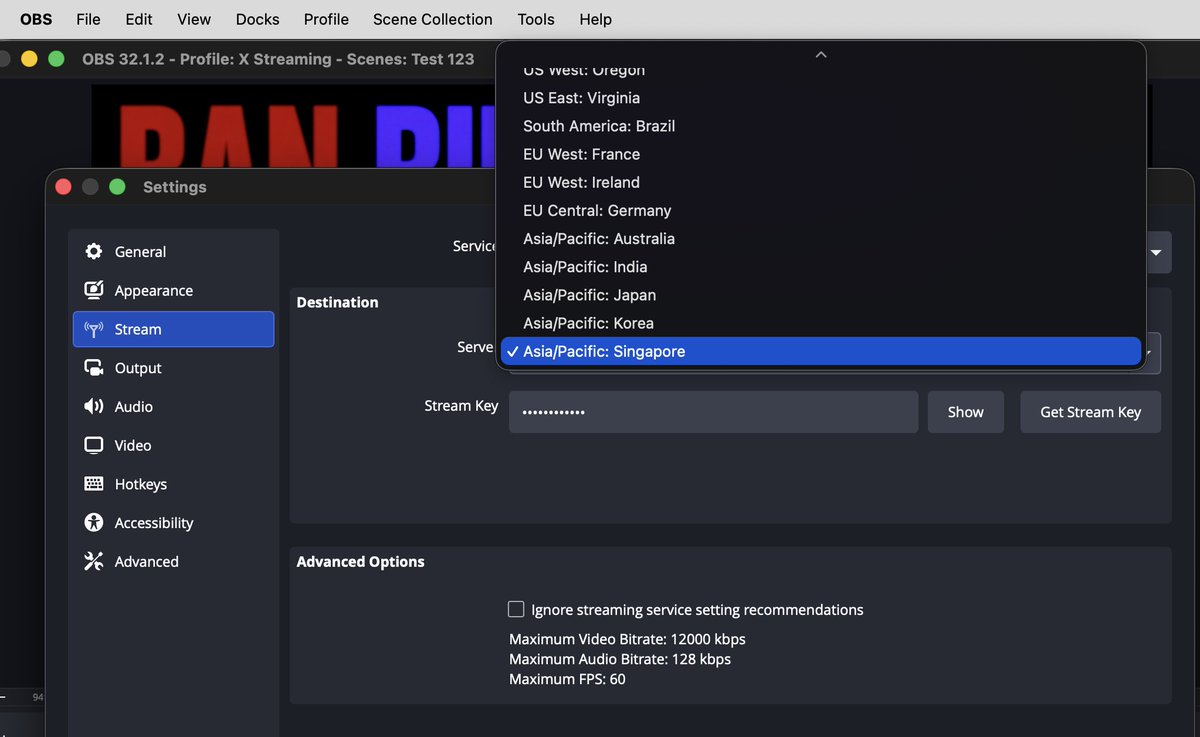Click the scroll-up chevron in server list
The height and width of the screenshot is (737, 1200).
(821, 54)
